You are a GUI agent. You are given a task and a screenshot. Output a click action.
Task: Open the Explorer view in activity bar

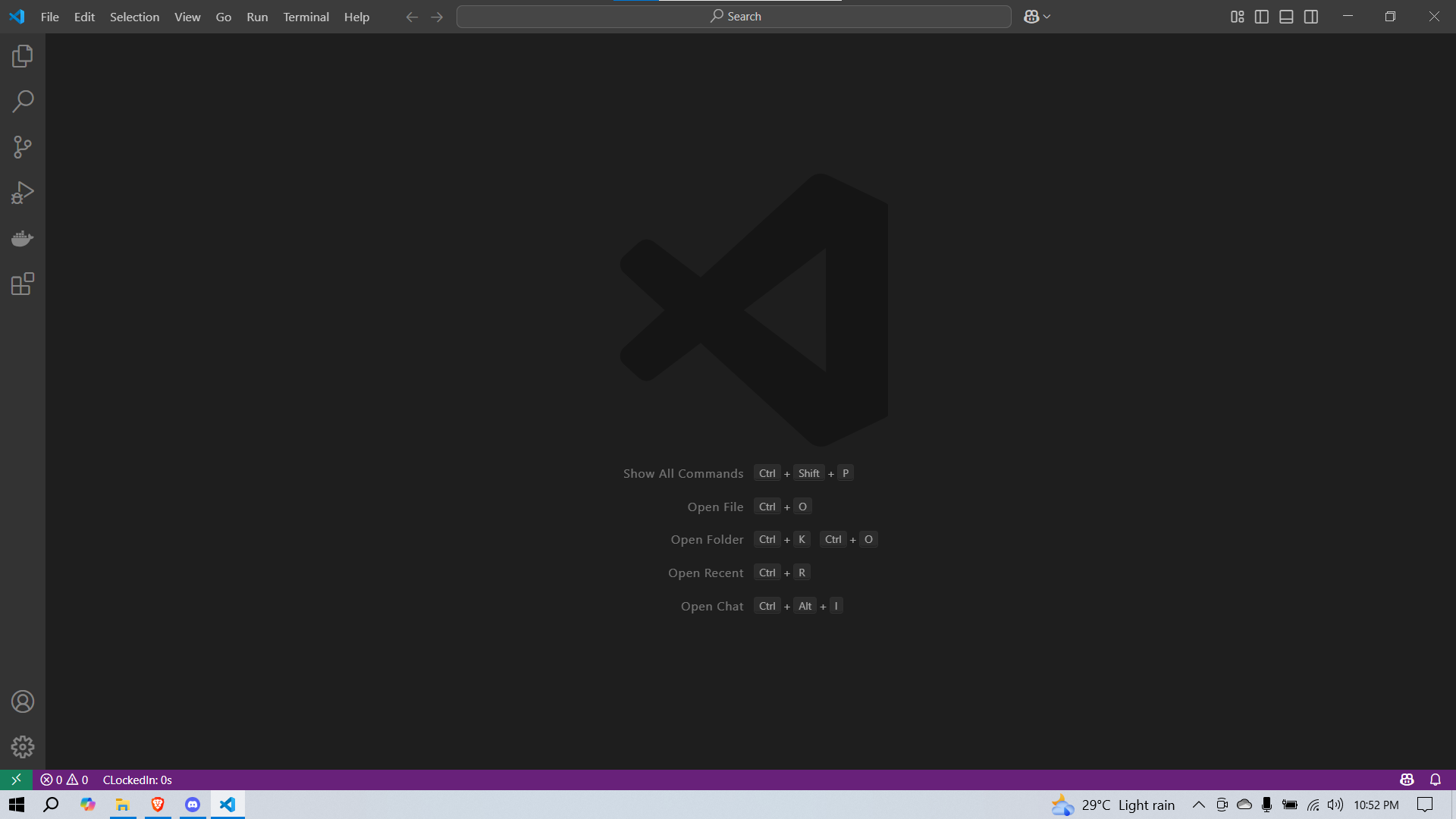click(x=23, y=56)
